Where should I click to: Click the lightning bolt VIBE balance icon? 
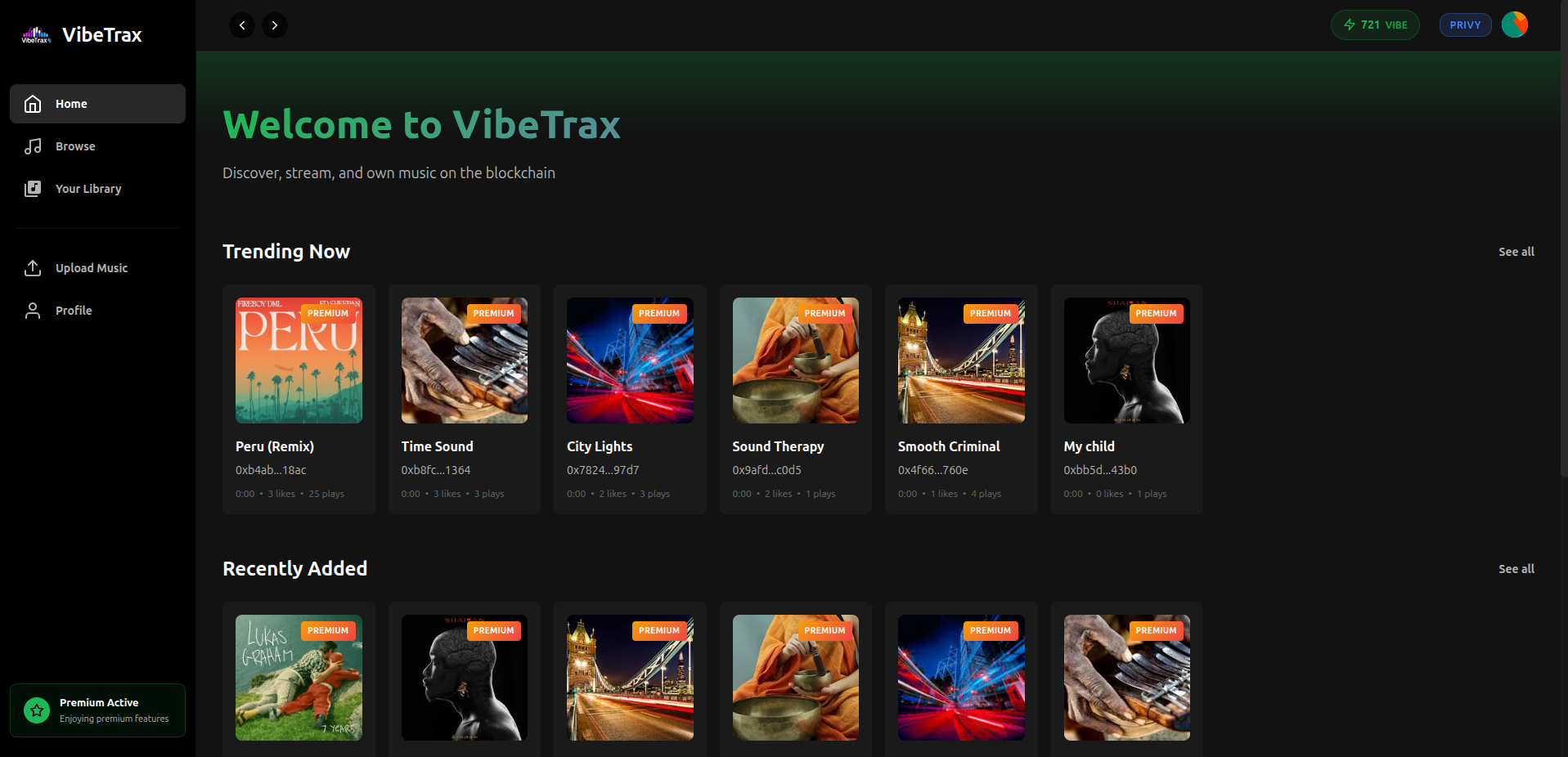(1350, 25)
